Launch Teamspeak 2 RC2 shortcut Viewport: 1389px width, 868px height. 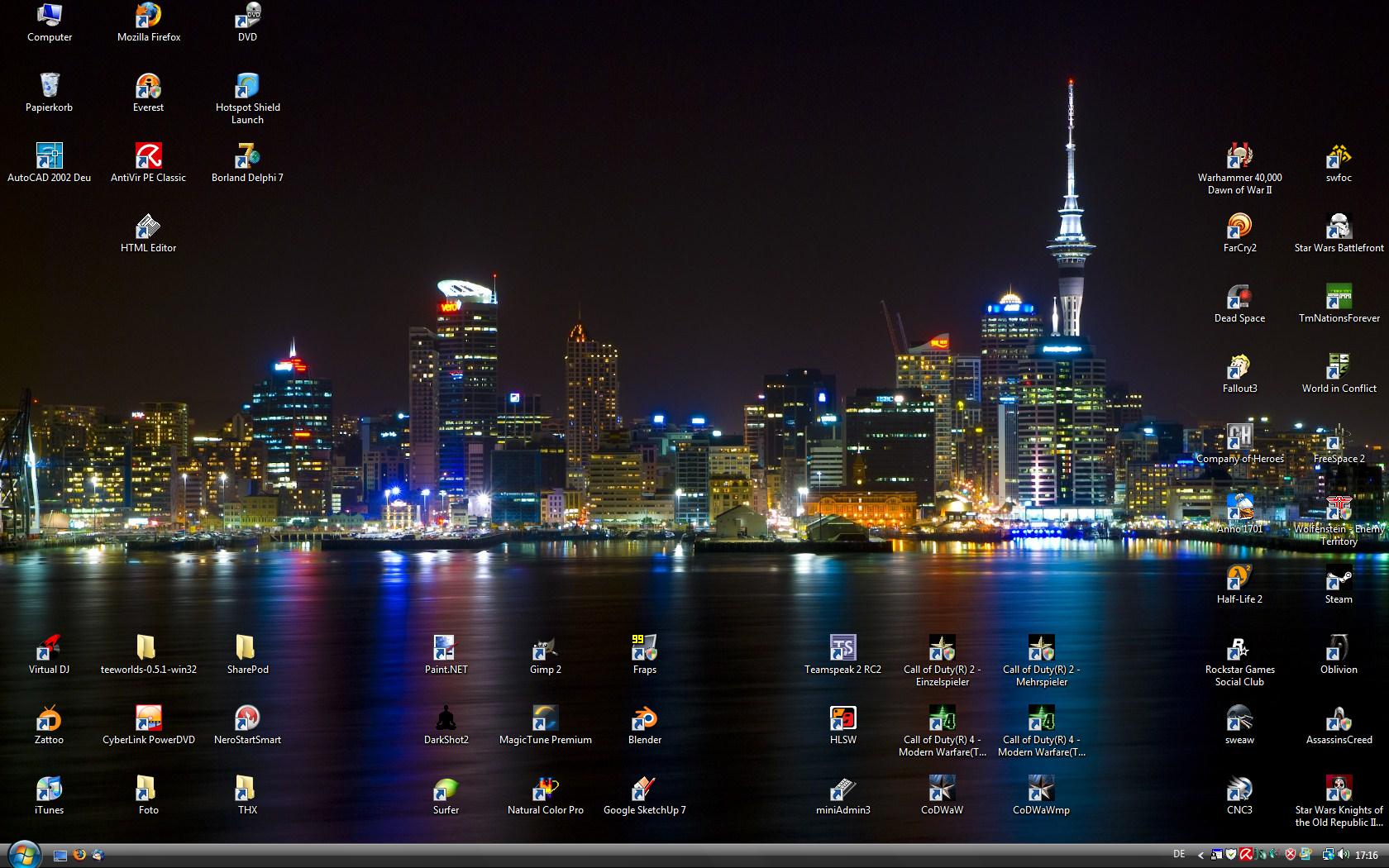coord(842,648)
